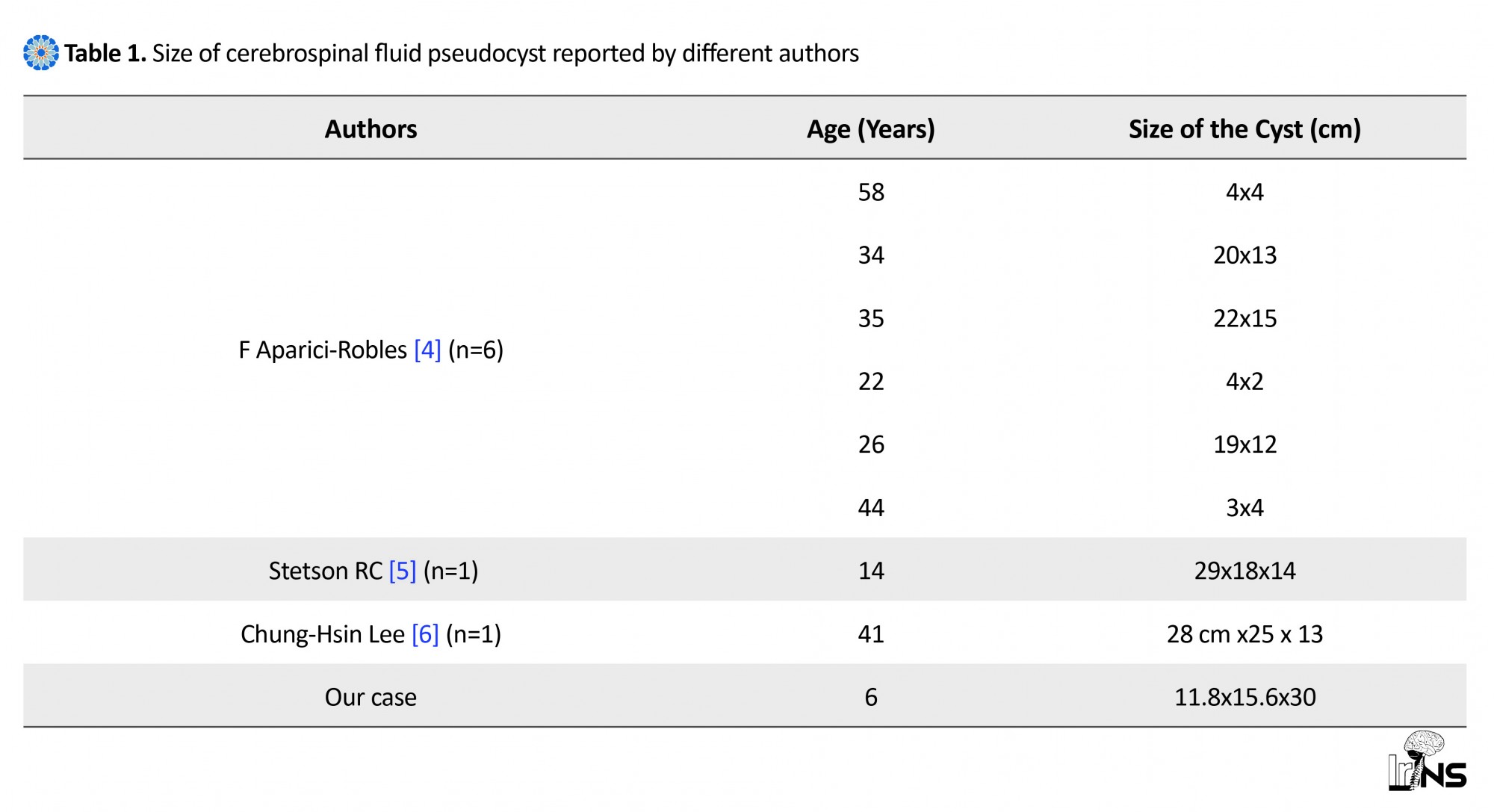
Task: Click the Our case row label
Action: pyautogui.click(x=371, y=697)
